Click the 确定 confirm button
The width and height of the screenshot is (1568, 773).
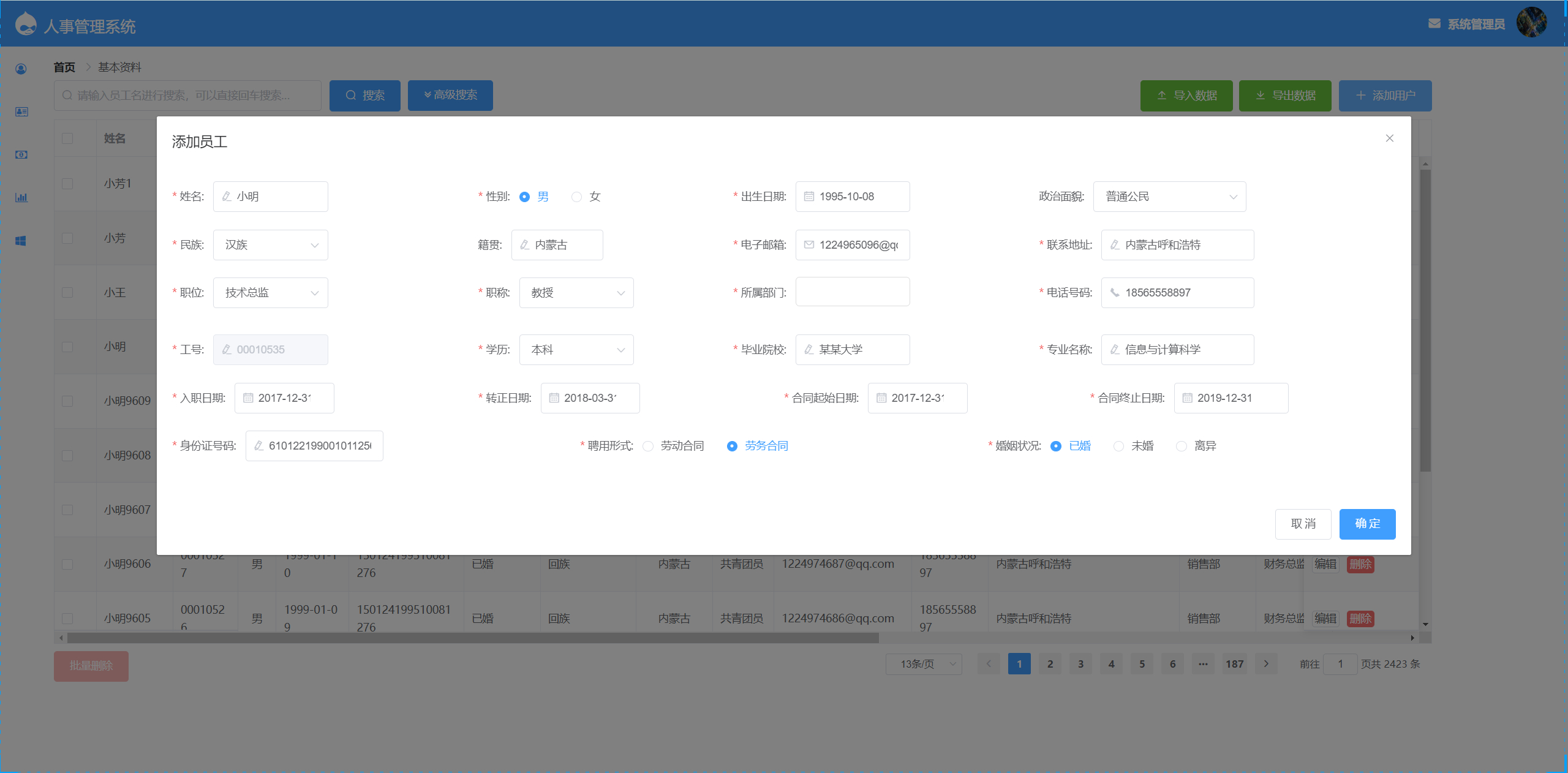tap(1367, 524)
